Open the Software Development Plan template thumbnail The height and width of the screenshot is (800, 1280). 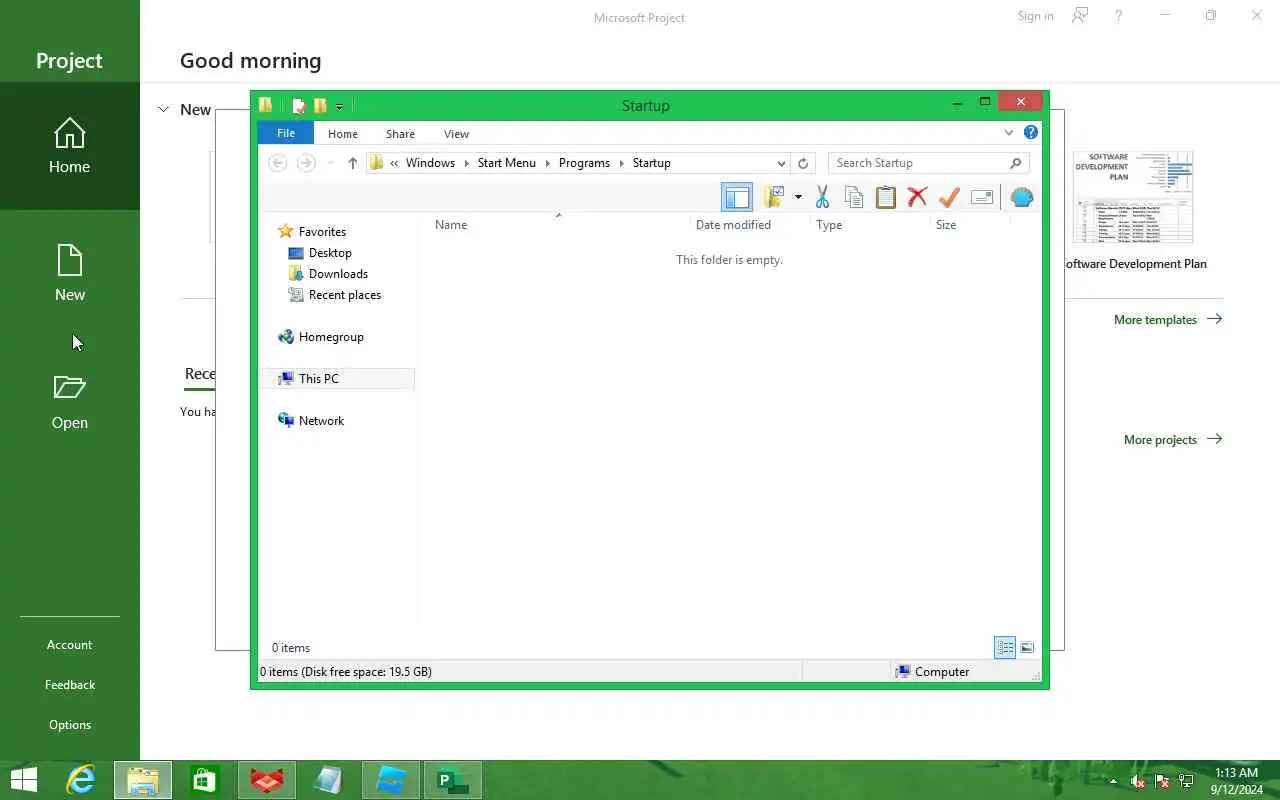point(1133,198)
